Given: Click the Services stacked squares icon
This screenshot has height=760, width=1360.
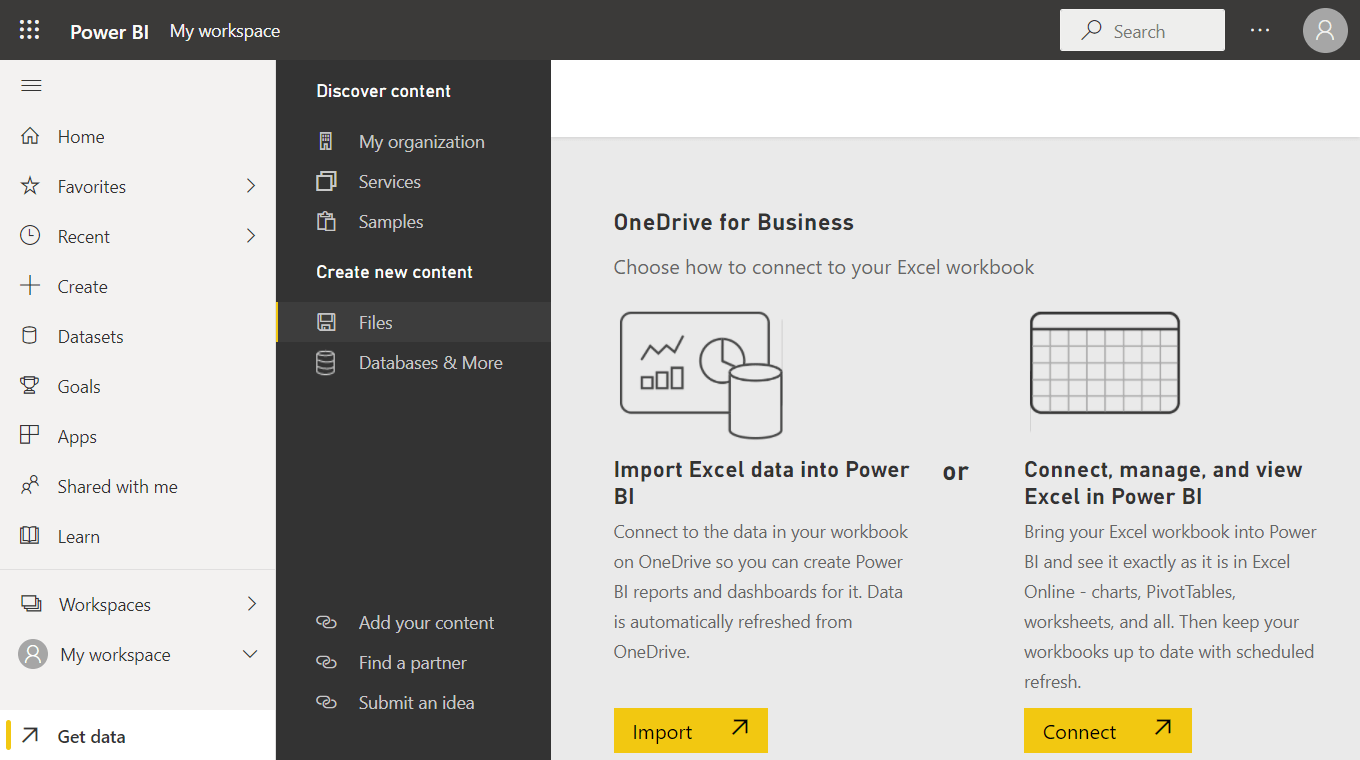Looking at the screenshot, I should coord(326,182).
